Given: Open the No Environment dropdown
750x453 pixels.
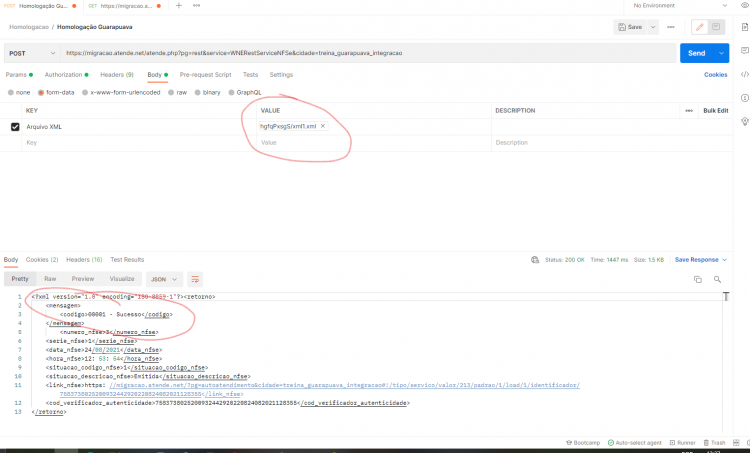Looking at the screenshot, I should pos(679,6).
